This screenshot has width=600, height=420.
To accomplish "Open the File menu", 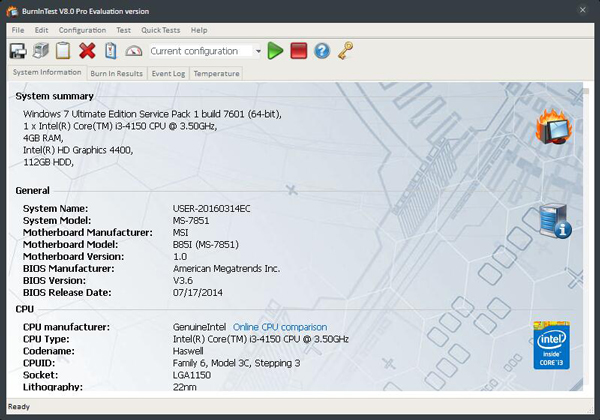I will (x=18, y=30).
